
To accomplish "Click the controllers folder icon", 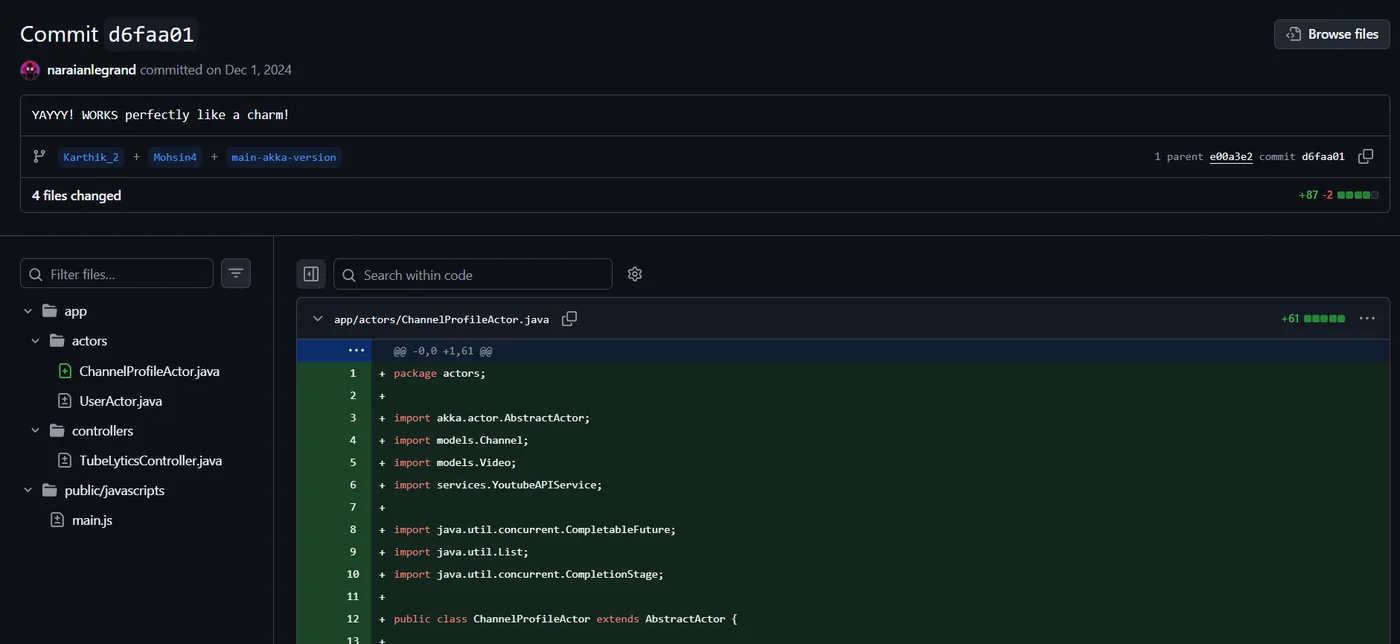I will pyautogui.click(x=58, y=431).
